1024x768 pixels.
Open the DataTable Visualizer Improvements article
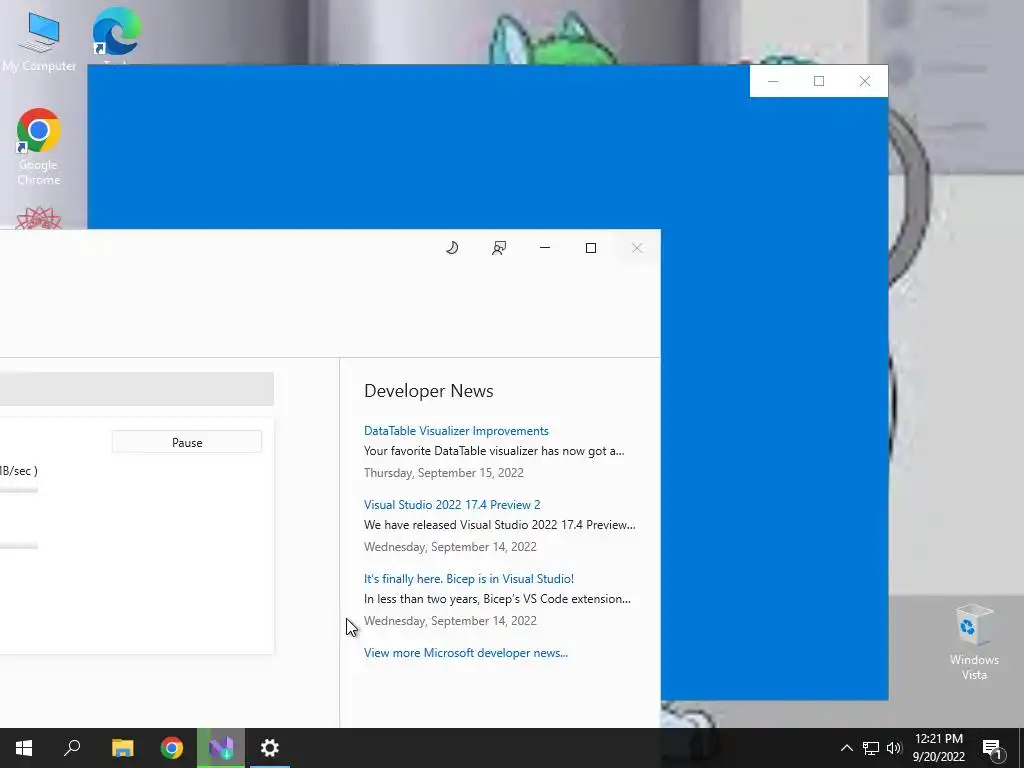(x=456, y=431)
